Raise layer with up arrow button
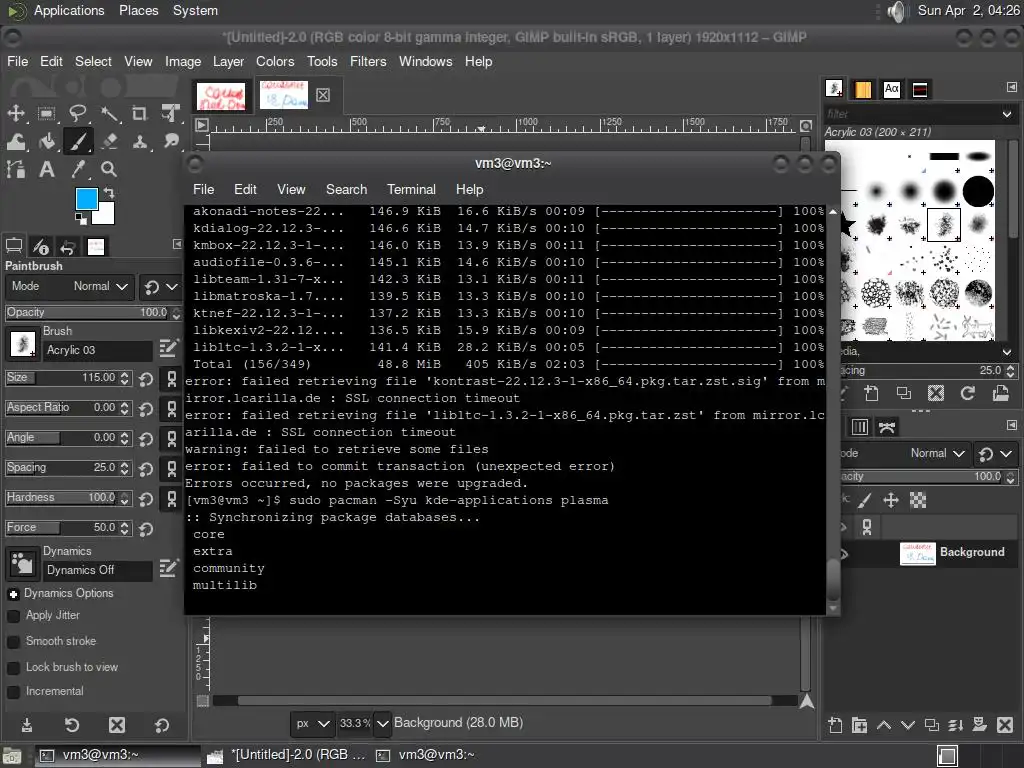Viewport: 1024px width, 768px height. (x=884, y=725)
